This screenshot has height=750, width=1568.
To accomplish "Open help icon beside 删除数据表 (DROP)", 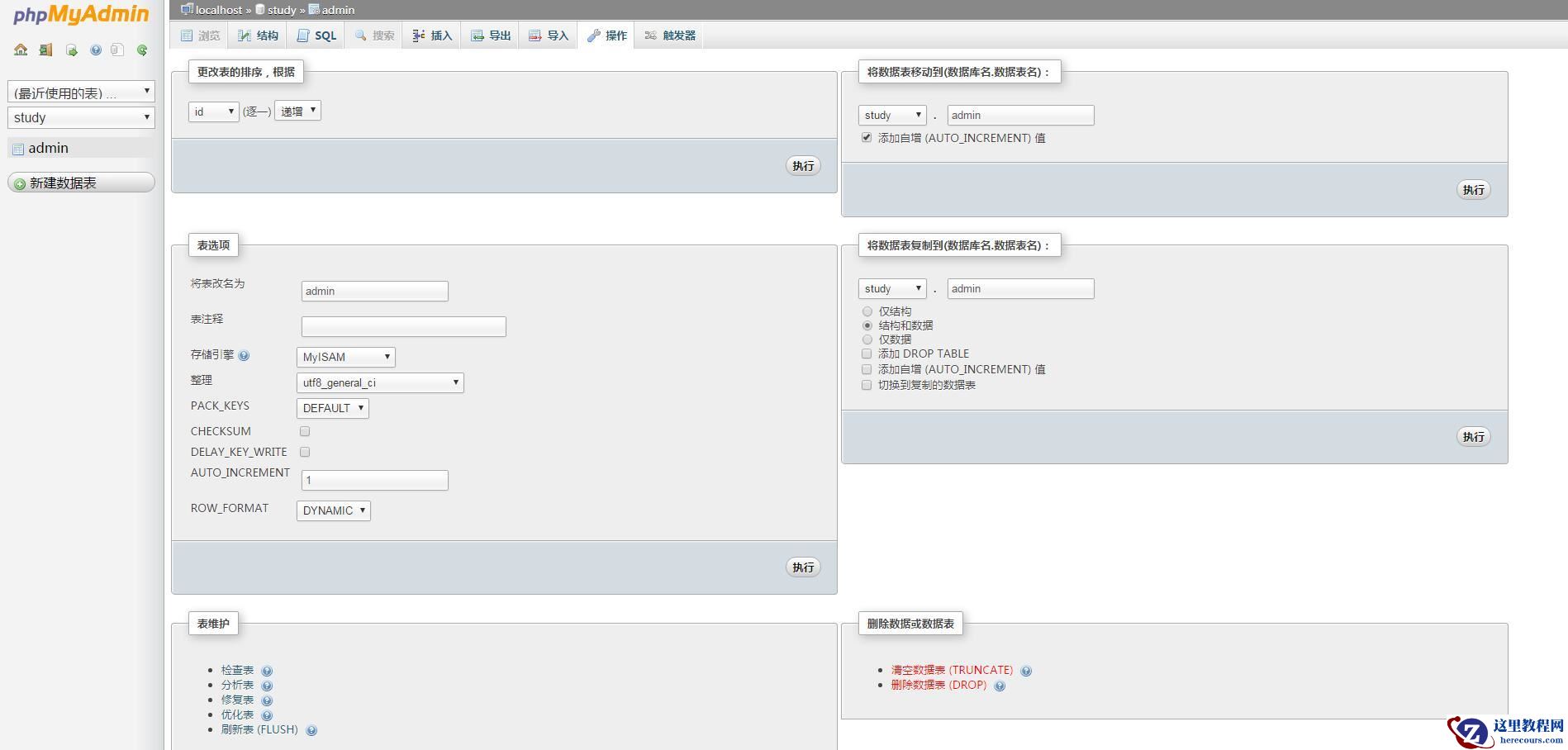I will (1000, 686).
